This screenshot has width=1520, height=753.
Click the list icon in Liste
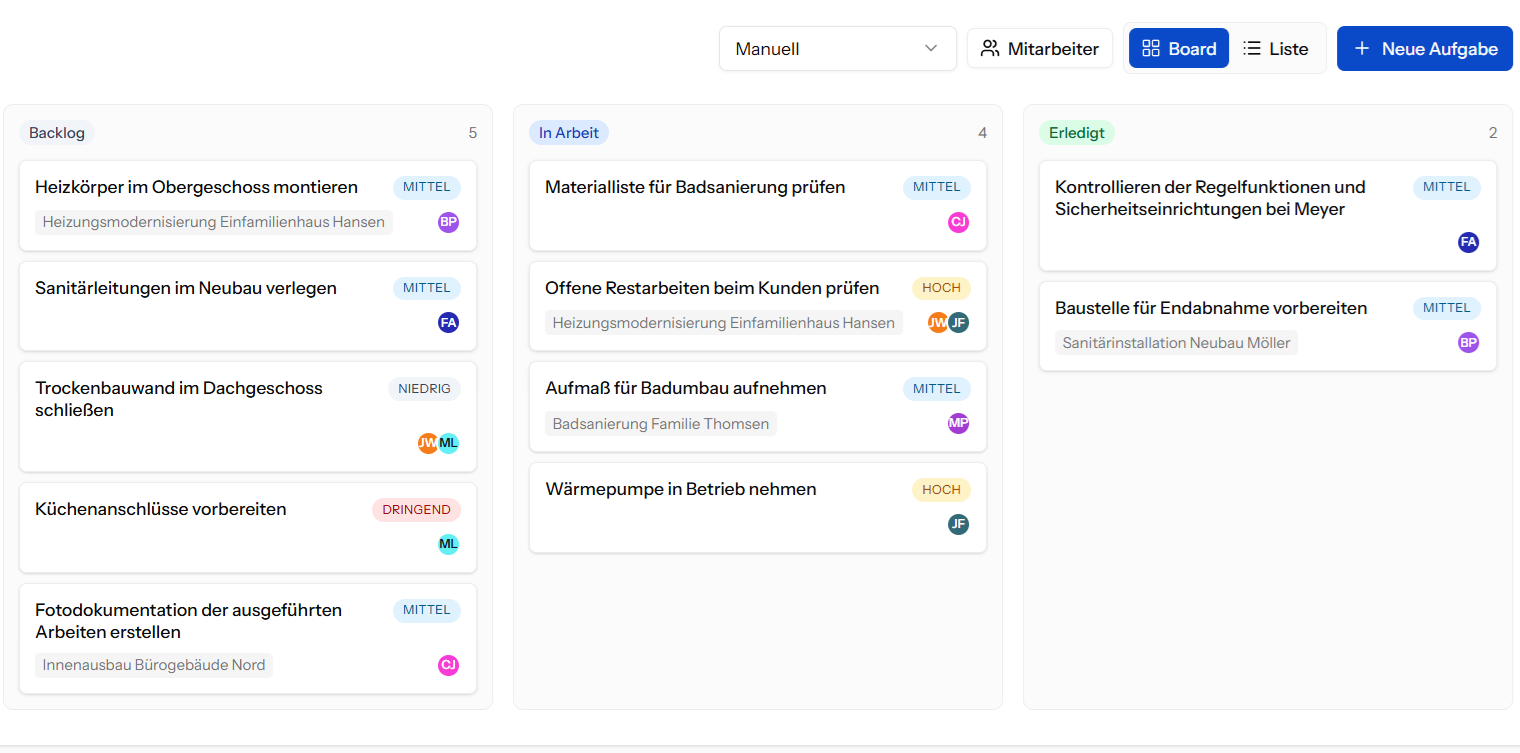point(1252,48)
